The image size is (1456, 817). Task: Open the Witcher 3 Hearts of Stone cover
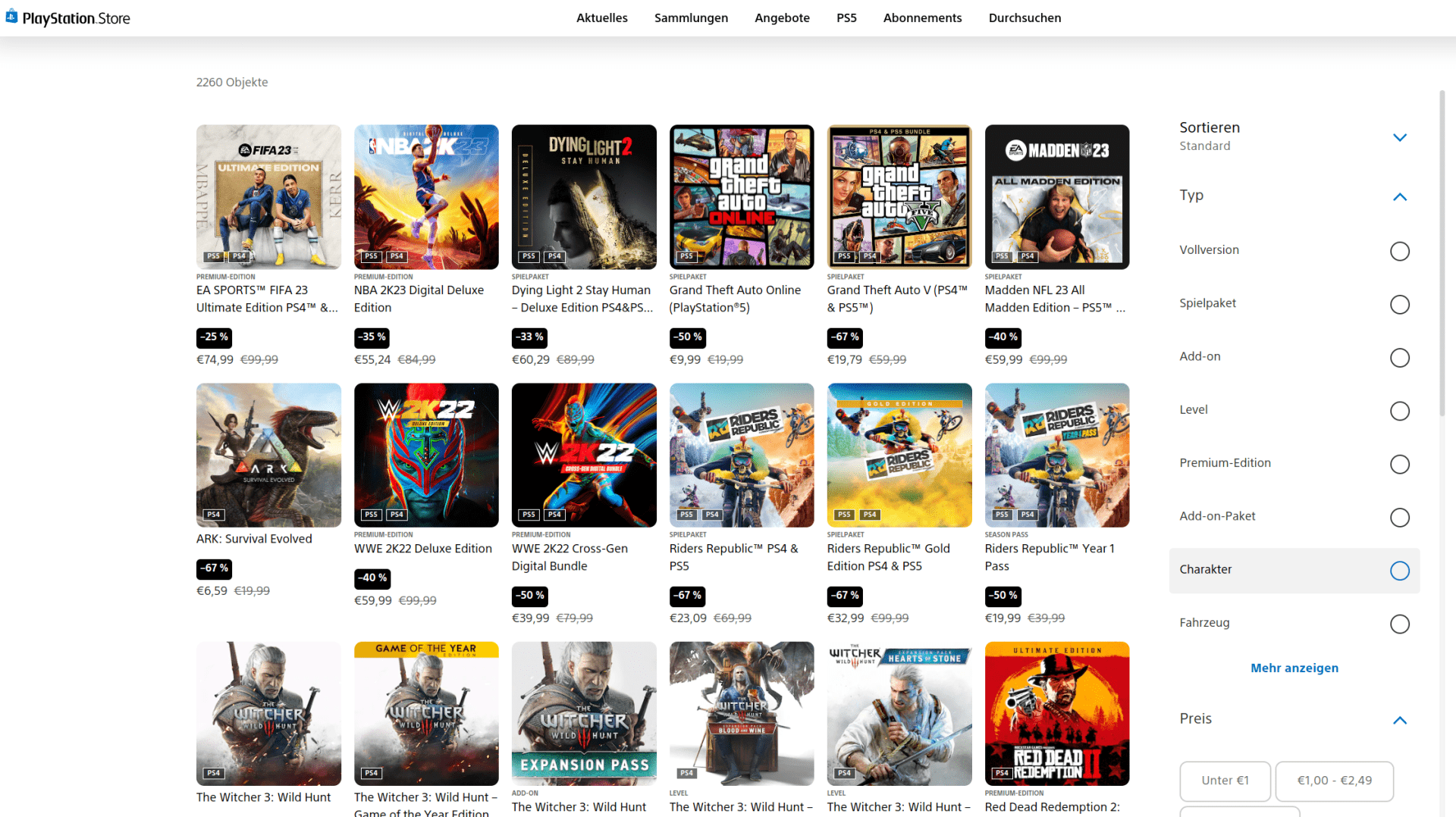[x=899, y=714]
